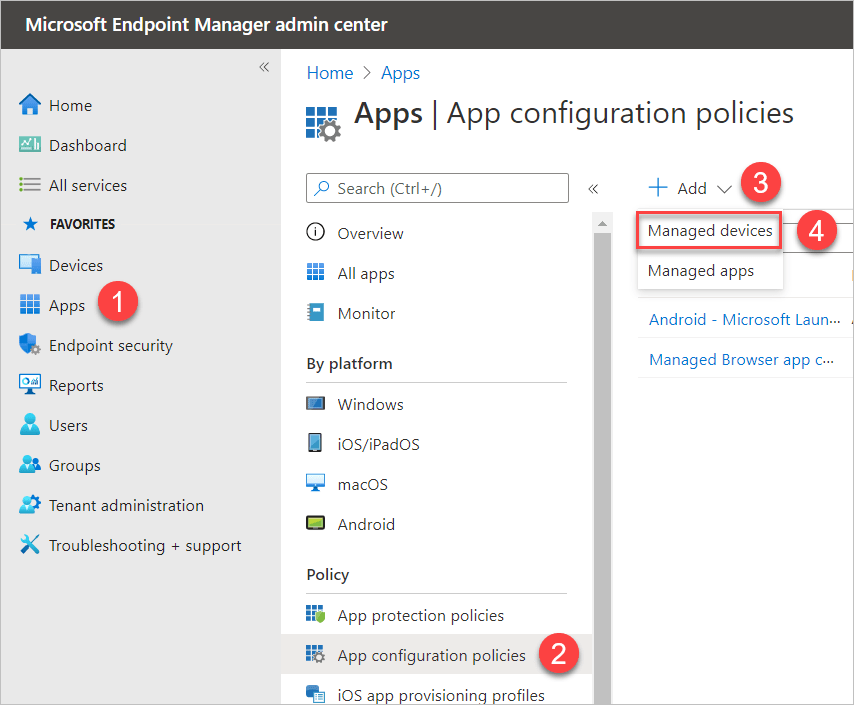Click the plus icon beside Add
This screenshot has width=854, height=705.
tap(658, 187)
